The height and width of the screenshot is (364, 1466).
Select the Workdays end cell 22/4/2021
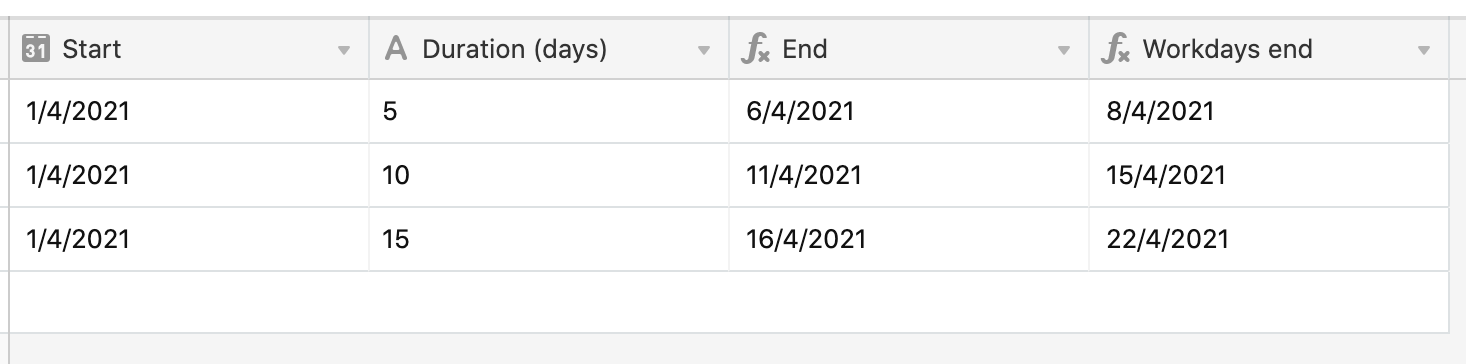coord(1269,239)
